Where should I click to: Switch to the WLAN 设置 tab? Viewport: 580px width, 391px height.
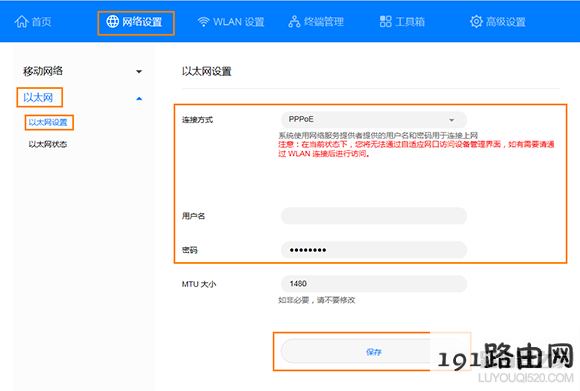tap(231, 22)
